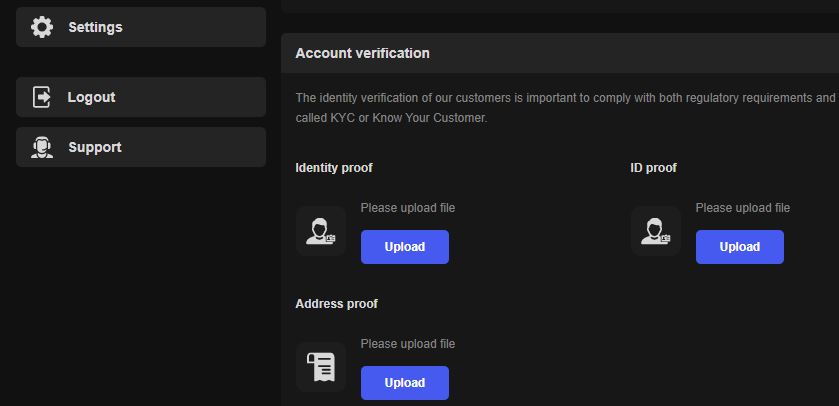839x406 pixels.
Task: Click the Support headset agent icon
Action: 42,147
